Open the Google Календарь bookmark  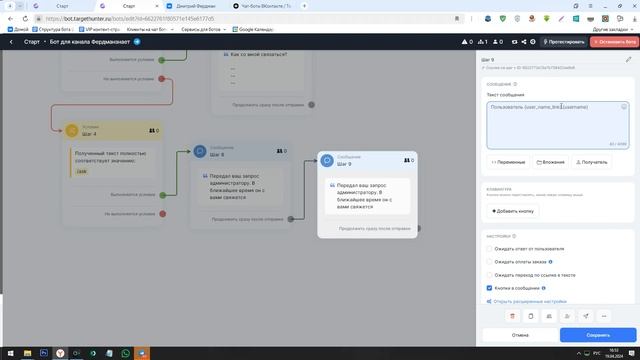coord(253,29)
